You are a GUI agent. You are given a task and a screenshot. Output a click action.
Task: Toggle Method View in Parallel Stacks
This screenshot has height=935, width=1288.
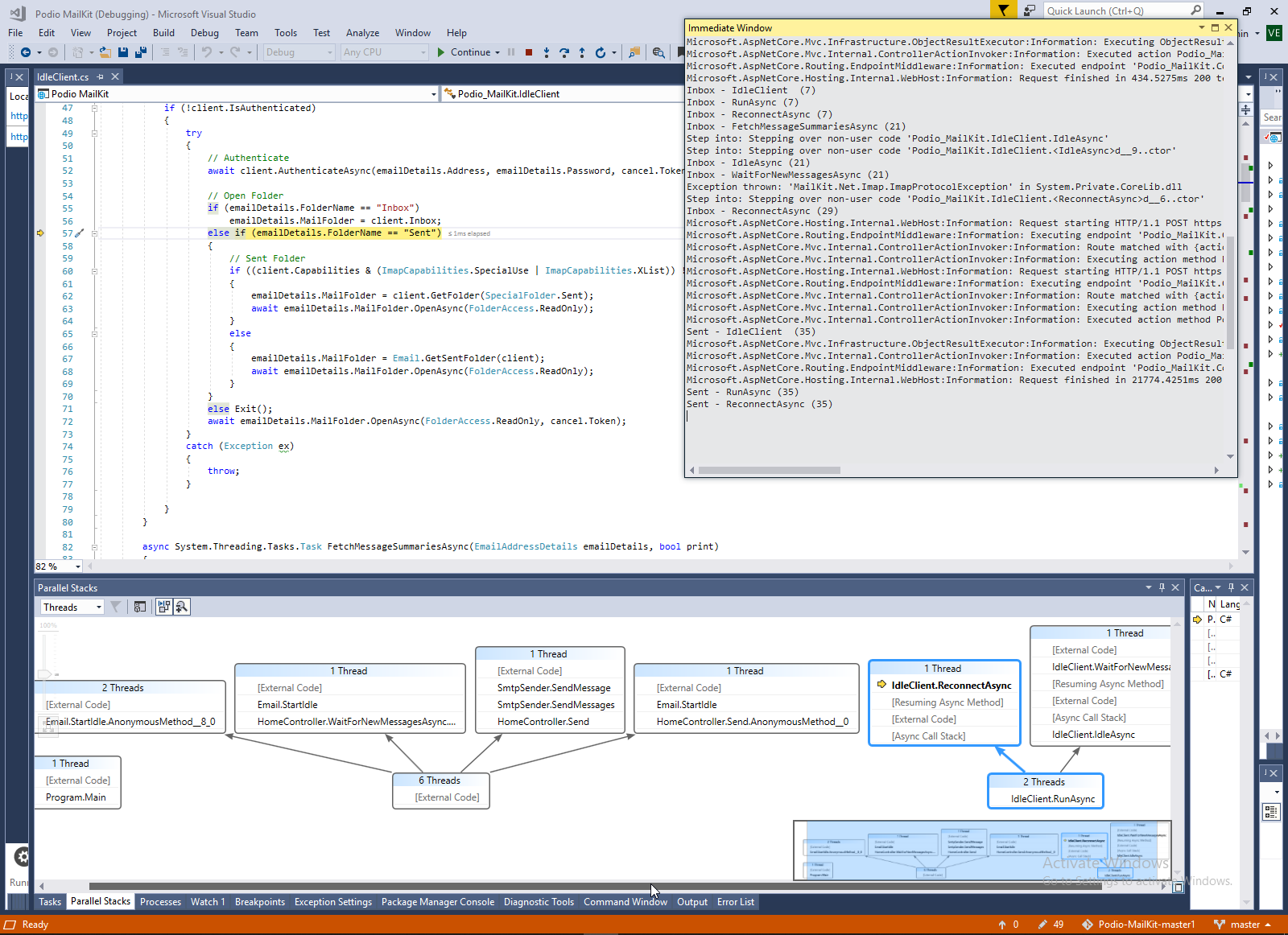click(x=140, y=607)
